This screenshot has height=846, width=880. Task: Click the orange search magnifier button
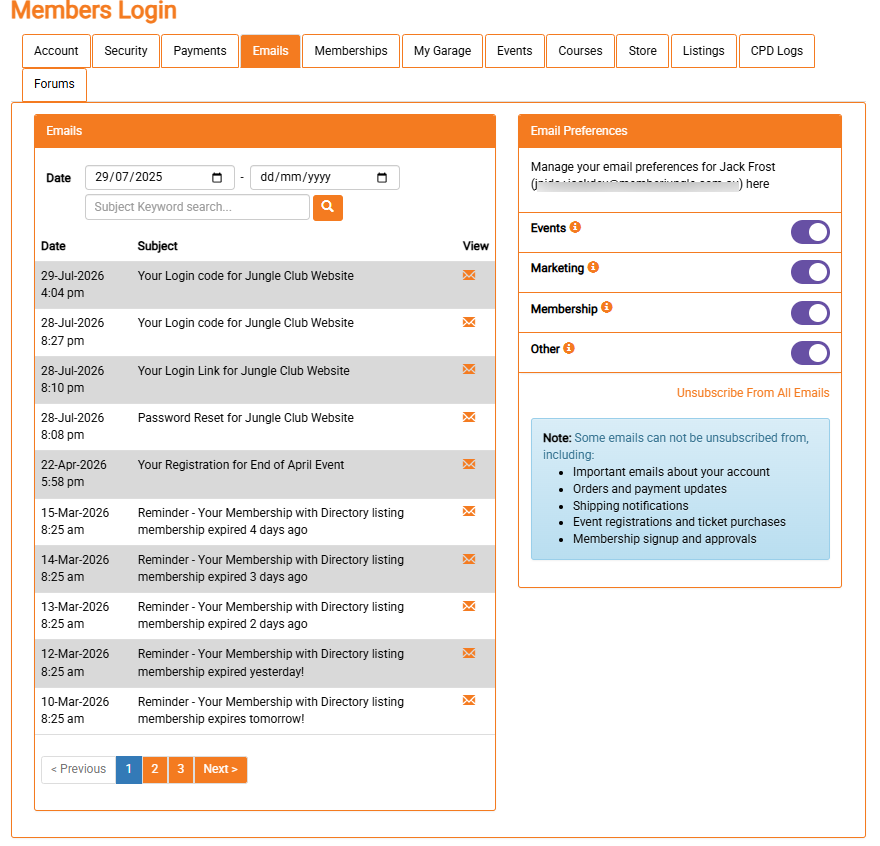(328, 208)
